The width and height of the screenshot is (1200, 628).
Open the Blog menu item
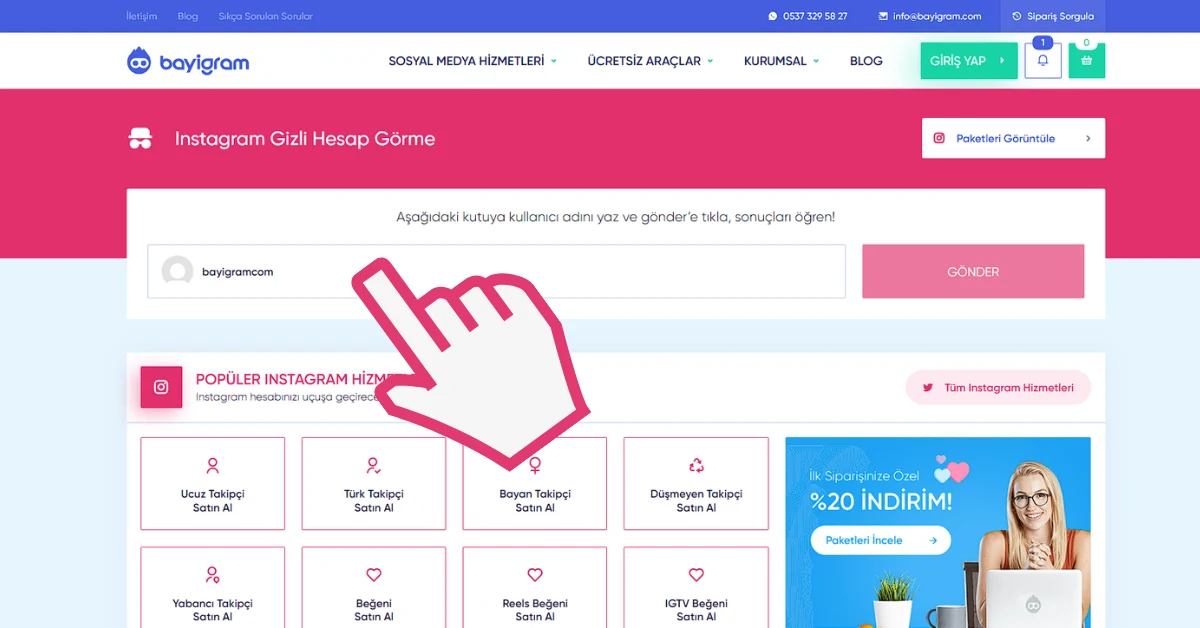[x=866, y=60]
